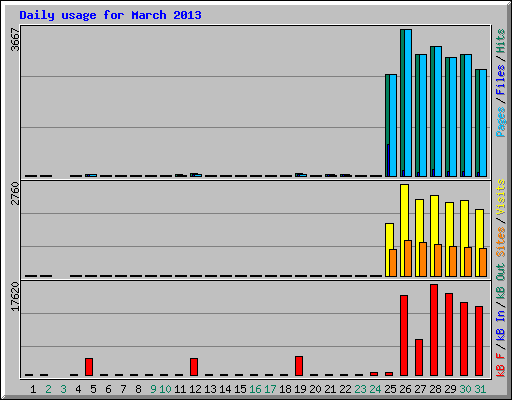Screen dimensions: 512x400
Task: Select green weekend day label 16
Action: coord(255,389)
